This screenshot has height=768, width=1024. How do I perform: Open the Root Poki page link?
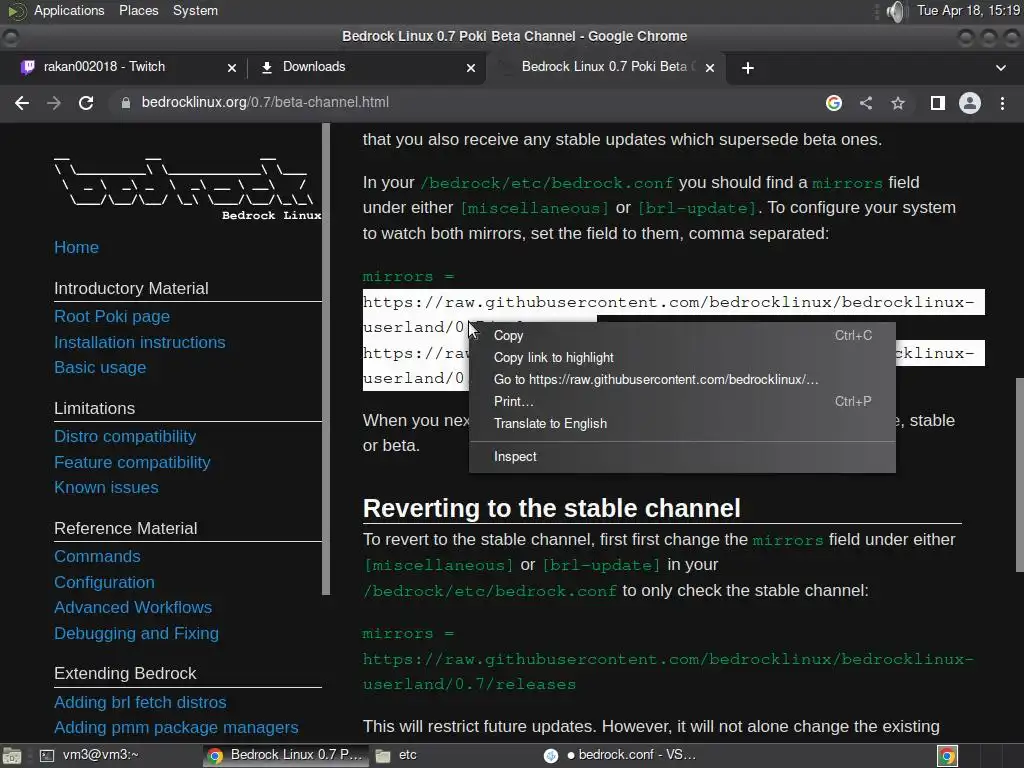pos(112,317)
